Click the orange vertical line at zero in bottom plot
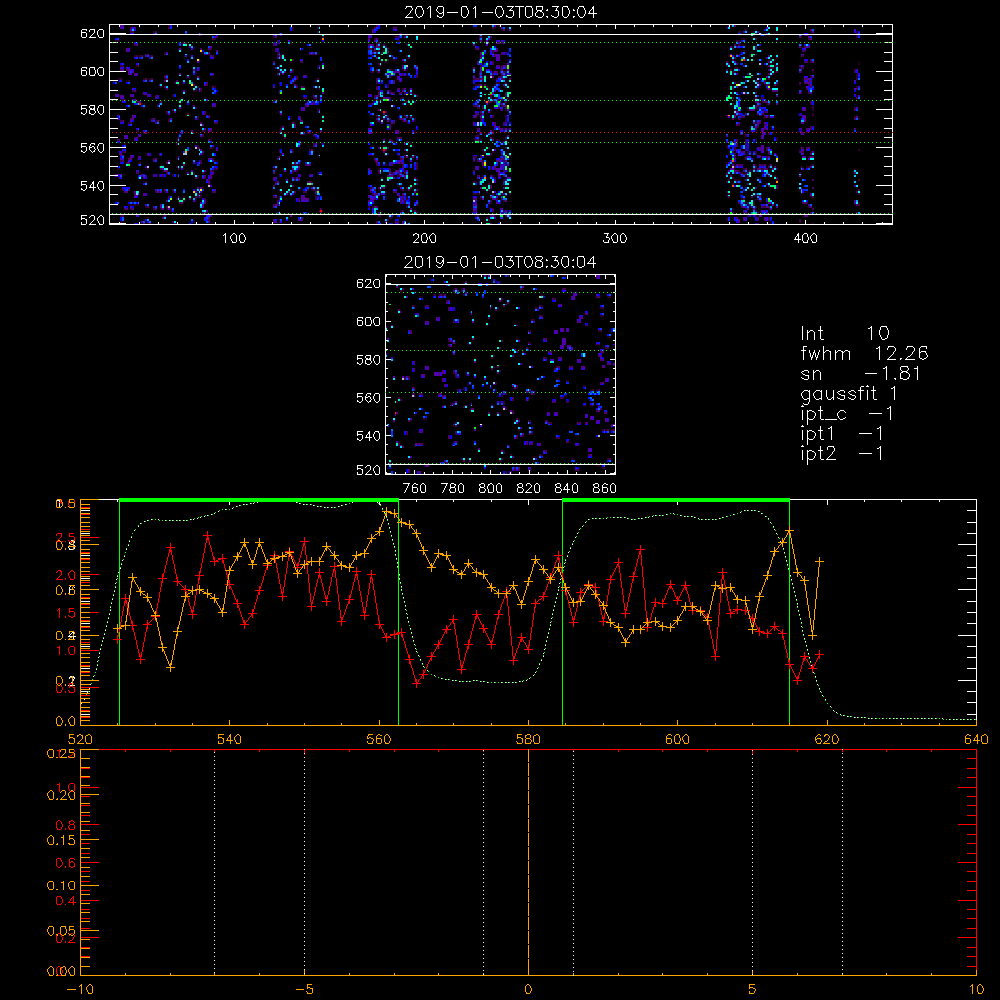Screen dimensions: 1000x1000 click(528, 863)
